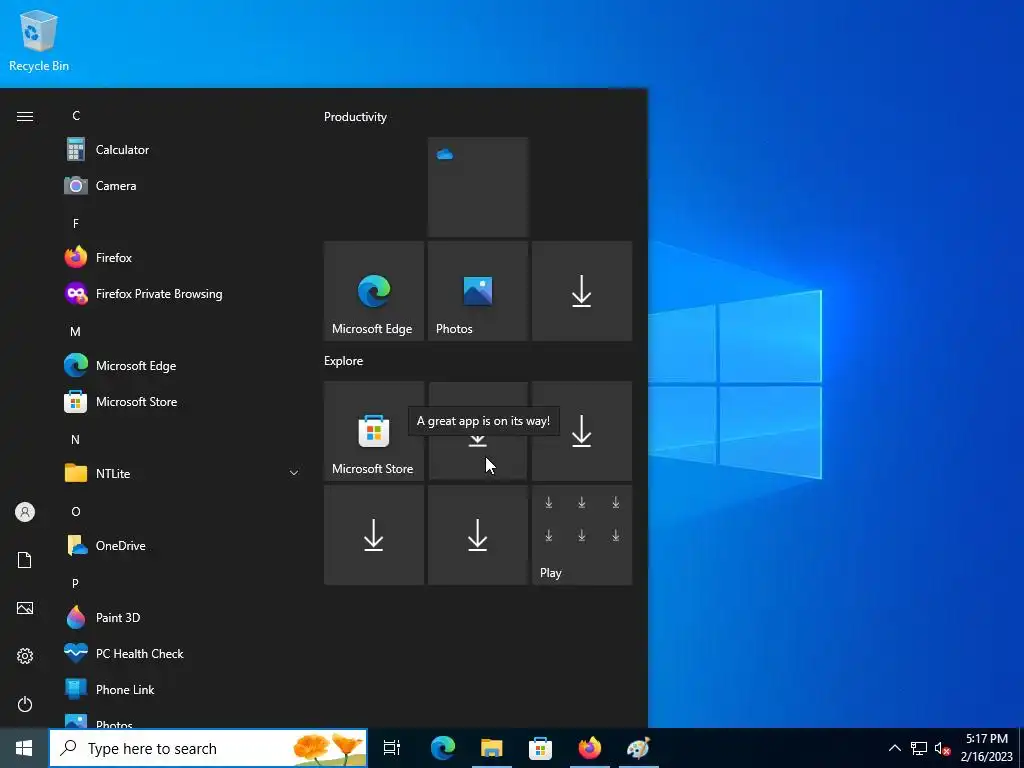Click the Explore group title

(x=344, y=360)
